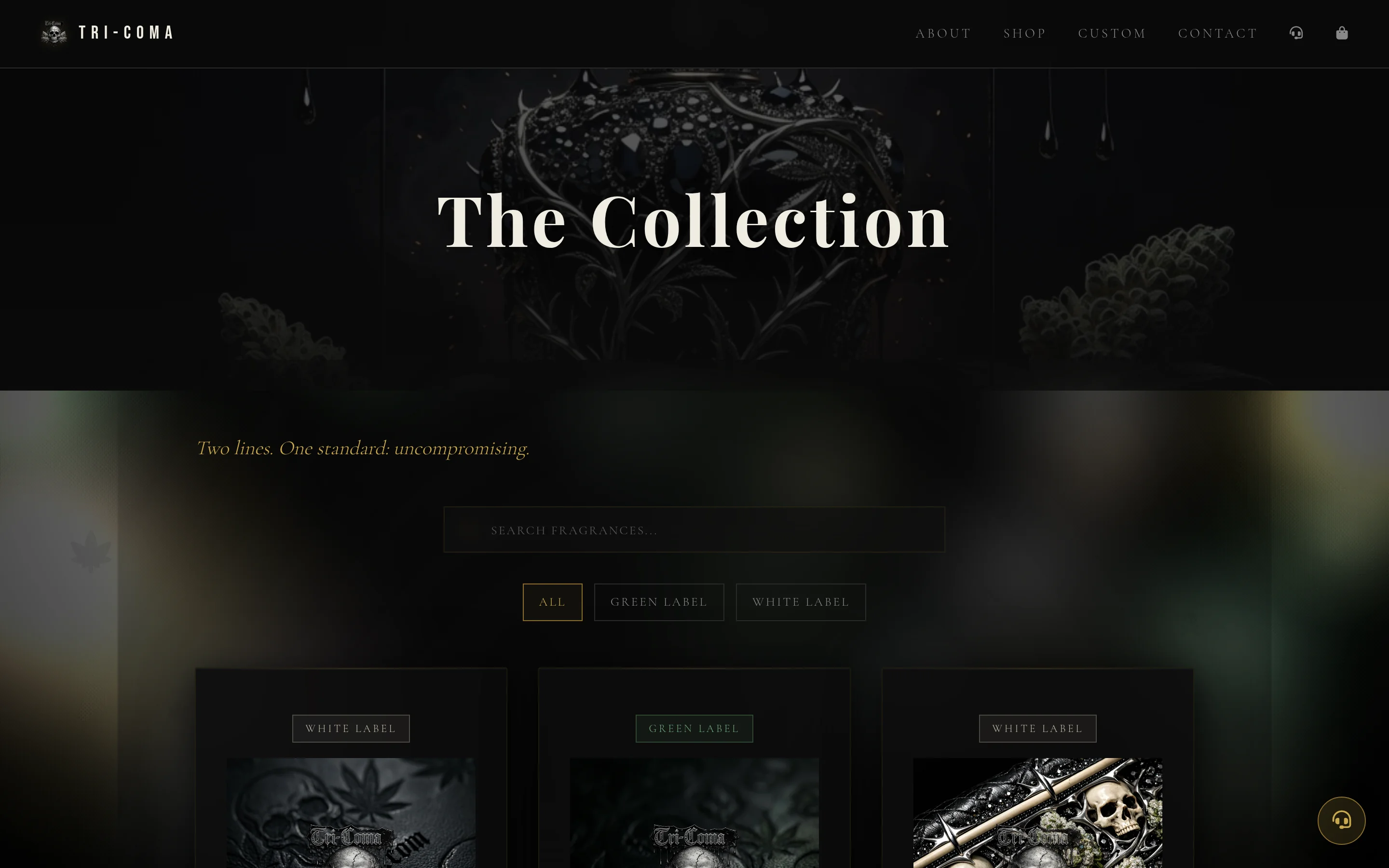The height and width of the screenshot is (868, 1389).
Task: Open the embossed skull and leaf product image
Action: click(x=351, y=813)
